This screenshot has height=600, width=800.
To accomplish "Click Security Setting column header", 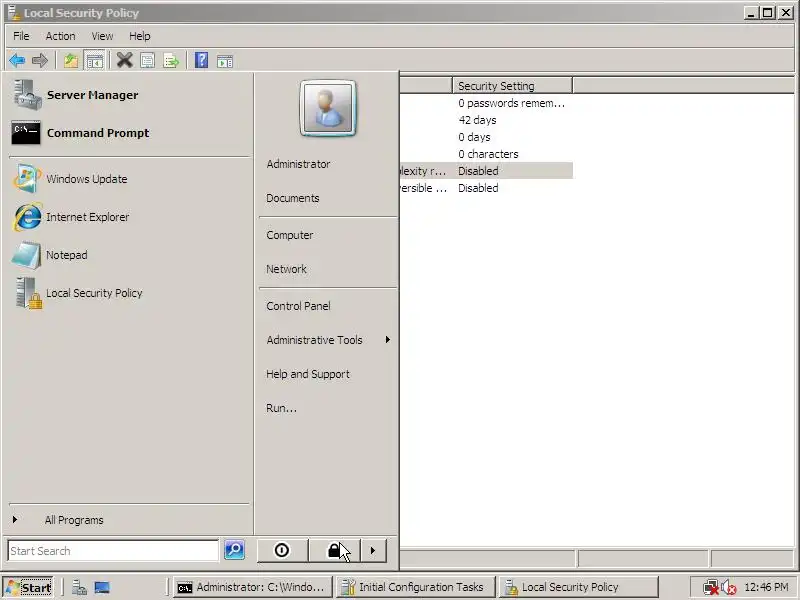I will pyautogui.click(x=512, y=86).
